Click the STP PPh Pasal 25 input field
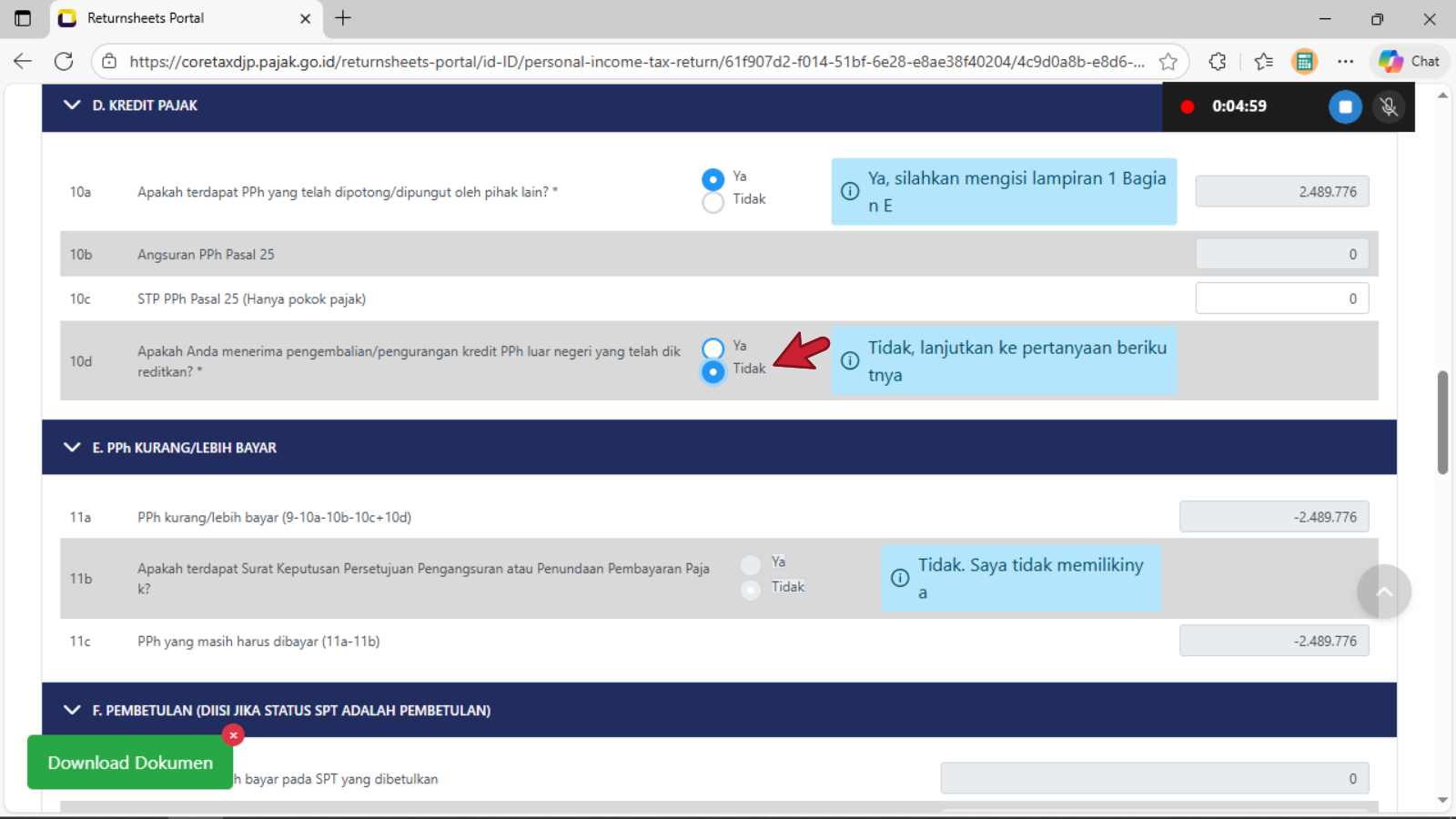1456x819 pixels. pos(1281,298)
